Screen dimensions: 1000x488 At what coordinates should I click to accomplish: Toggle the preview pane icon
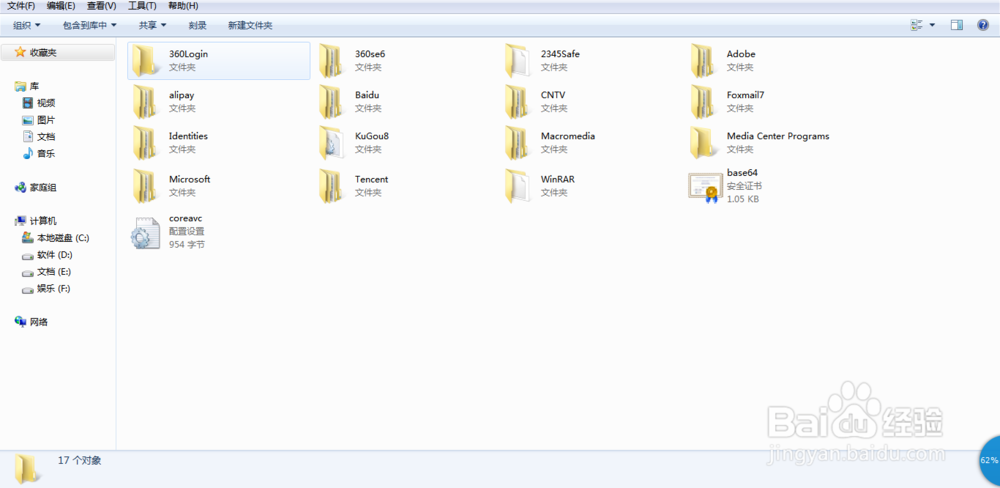(x=956, y=25)
